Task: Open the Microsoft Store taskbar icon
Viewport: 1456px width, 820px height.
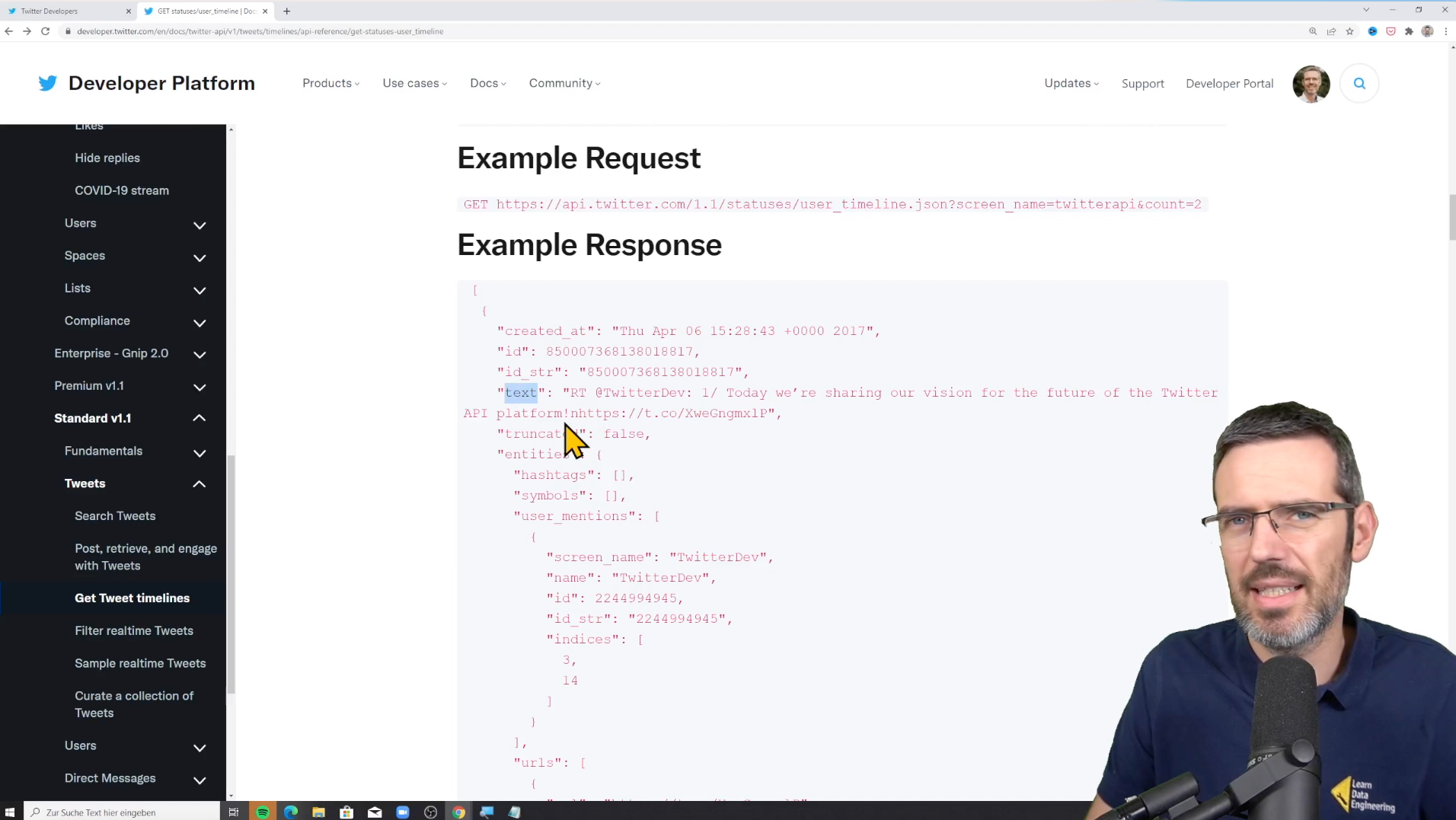Action: point(346,812)
